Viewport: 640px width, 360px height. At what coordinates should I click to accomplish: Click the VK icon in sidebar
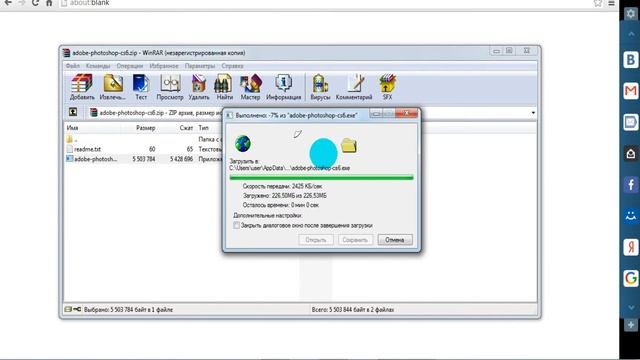pos(630,60)
